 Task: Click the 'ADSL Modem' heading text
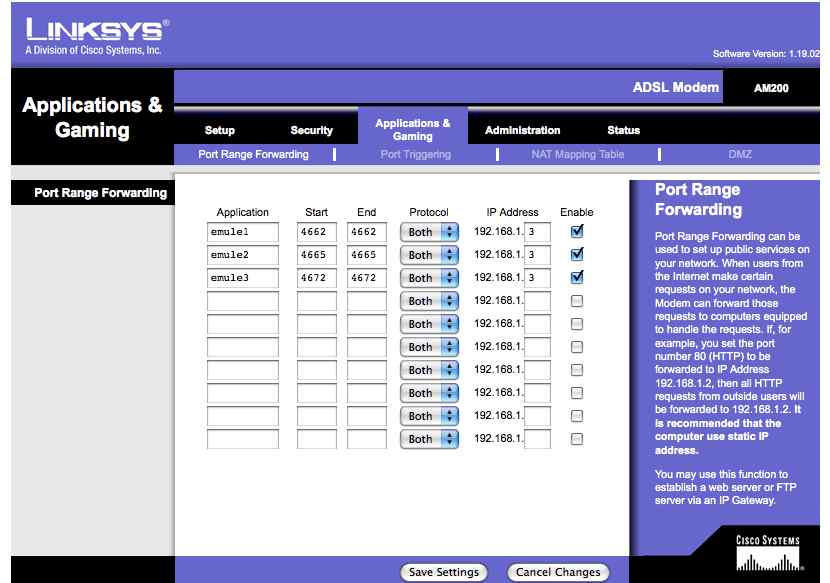675,87
